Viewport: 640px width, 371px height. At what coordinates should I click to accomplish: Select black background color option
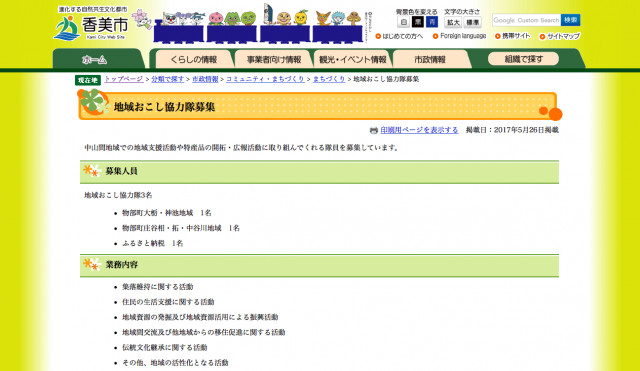[x=418, y=22]
